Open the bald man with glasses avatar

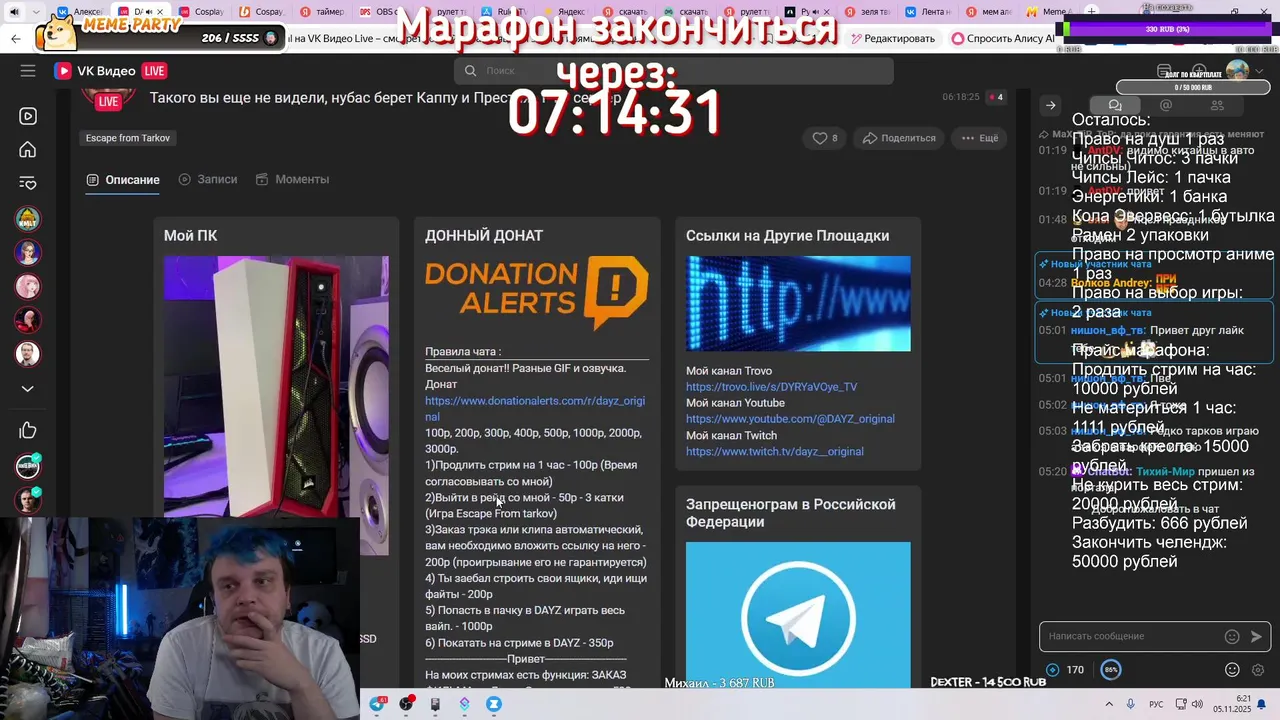28,354
